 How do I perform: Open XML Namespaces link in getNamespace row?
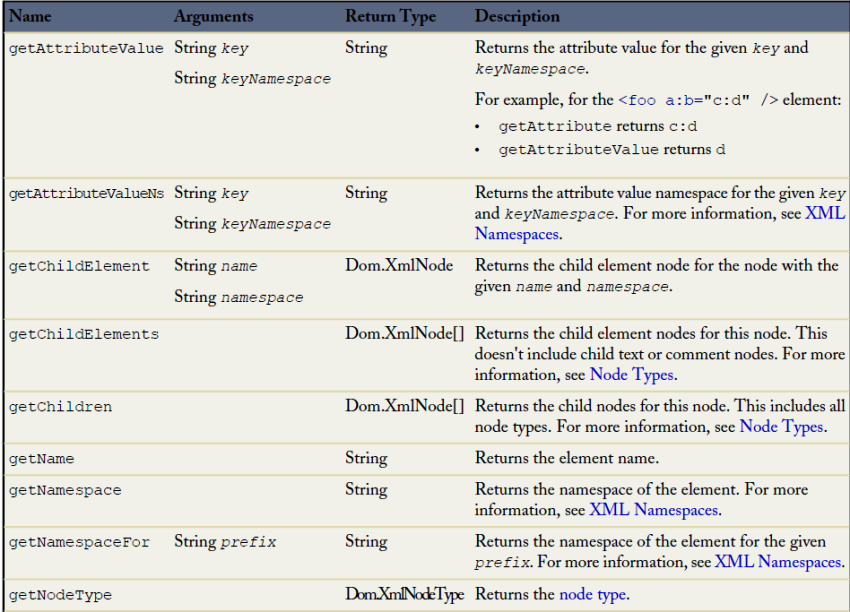653,510
